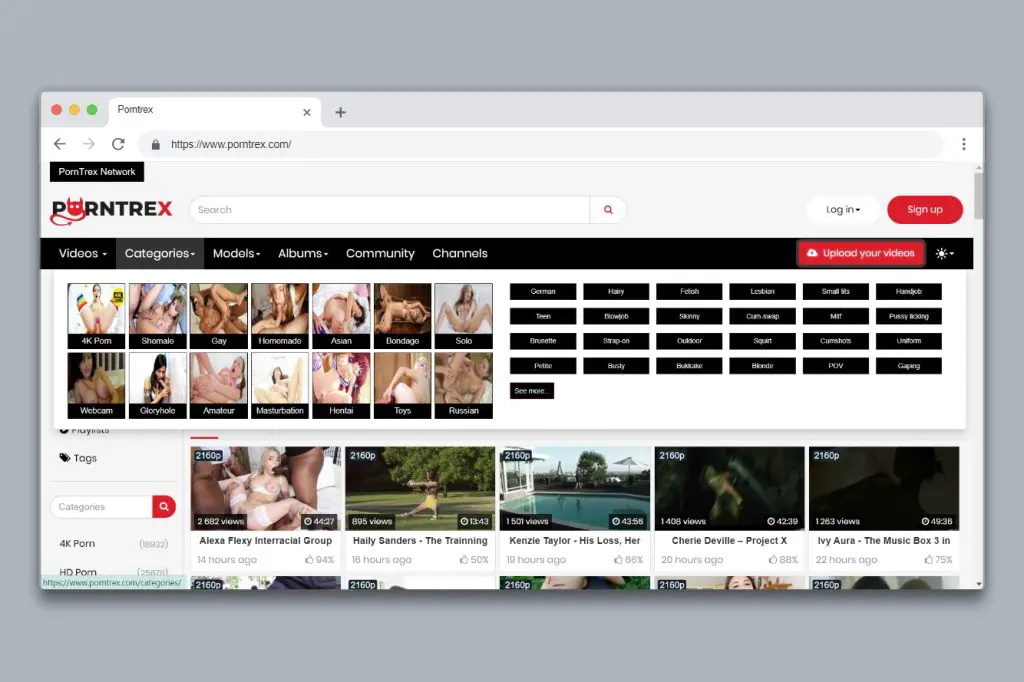1024x682 pixels.
Task: Click the cloud icon on Upload your videos
Action: click(812, 253)
